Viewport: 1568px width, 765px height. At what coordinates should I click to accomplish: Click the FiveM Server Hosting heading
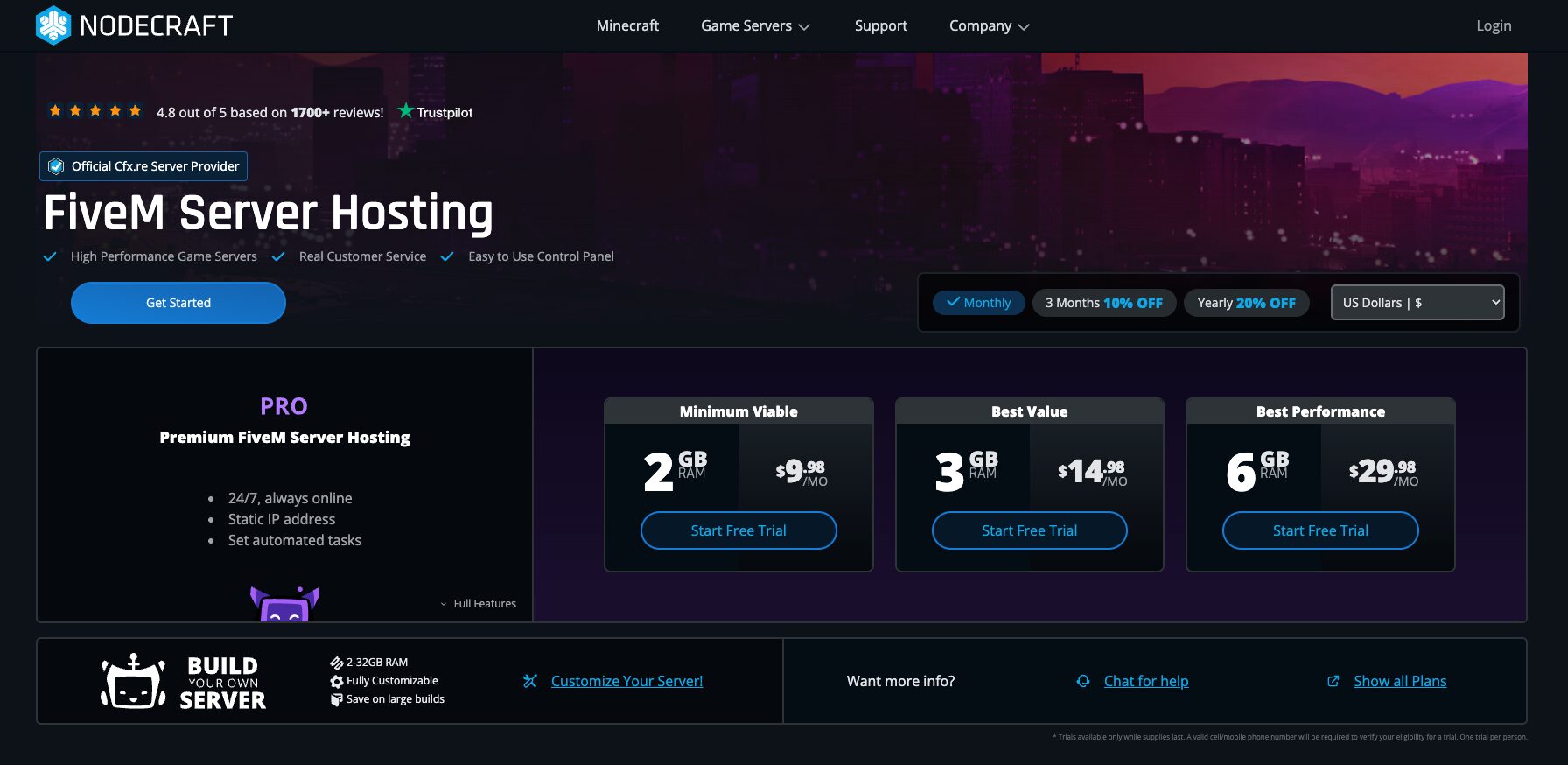point(269,213)
